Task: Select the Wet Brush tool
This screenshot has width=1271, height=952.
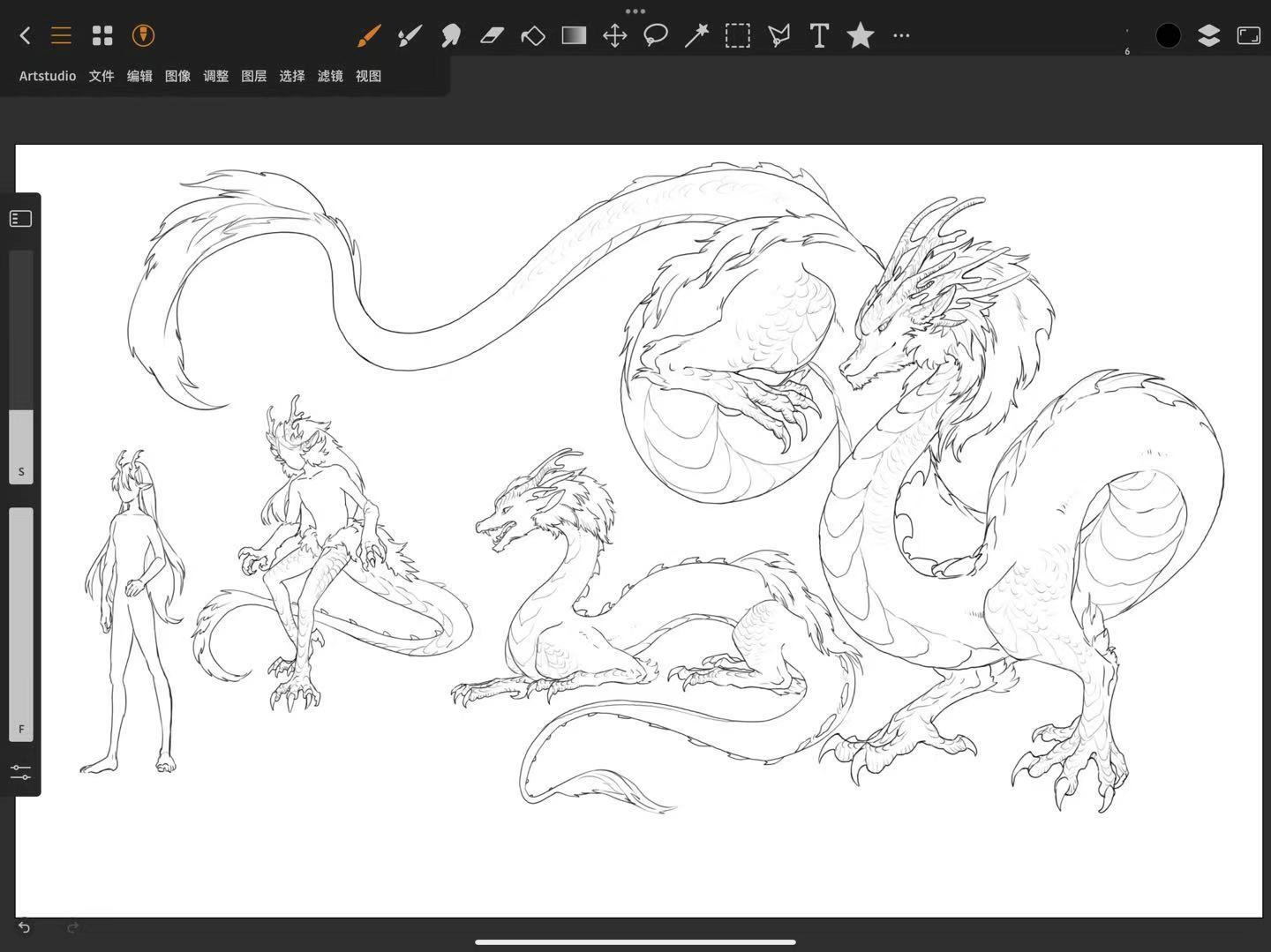Action: coord(410,36)
